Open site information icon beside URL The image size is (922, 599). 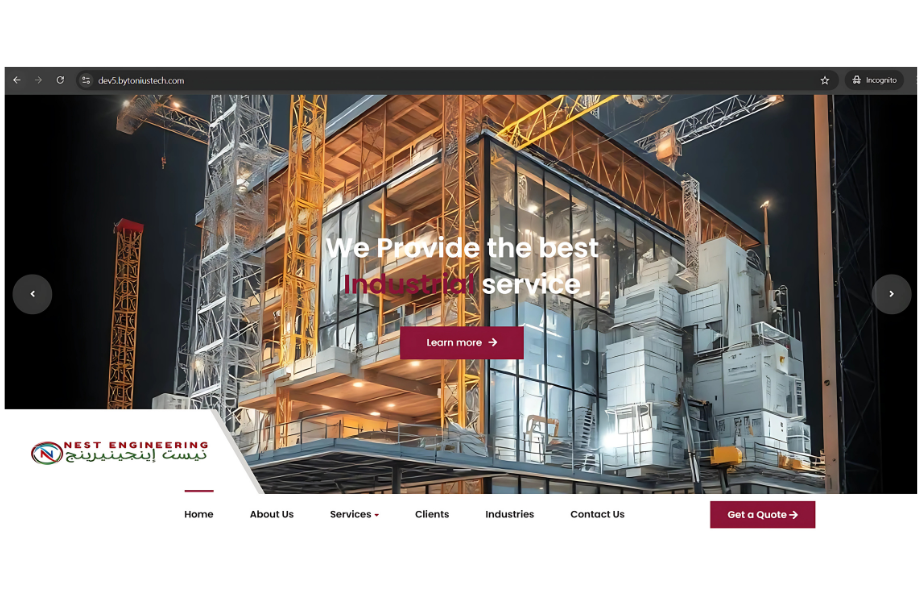tap(86, 80)
